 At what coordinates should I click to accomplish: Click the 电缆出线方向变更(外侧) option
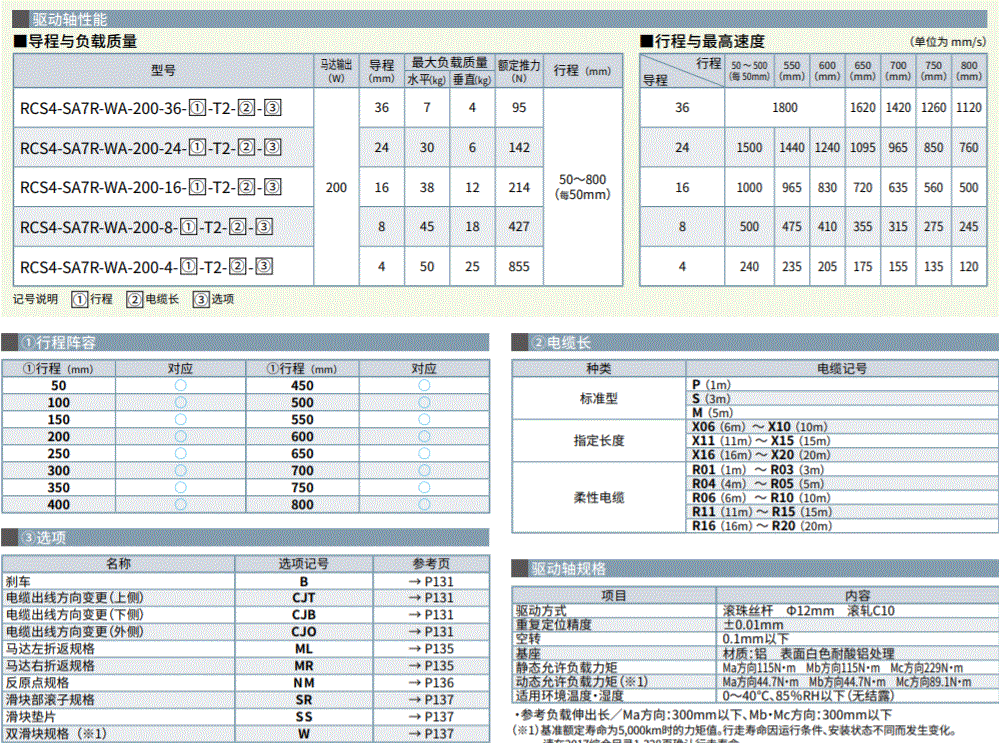75,631
